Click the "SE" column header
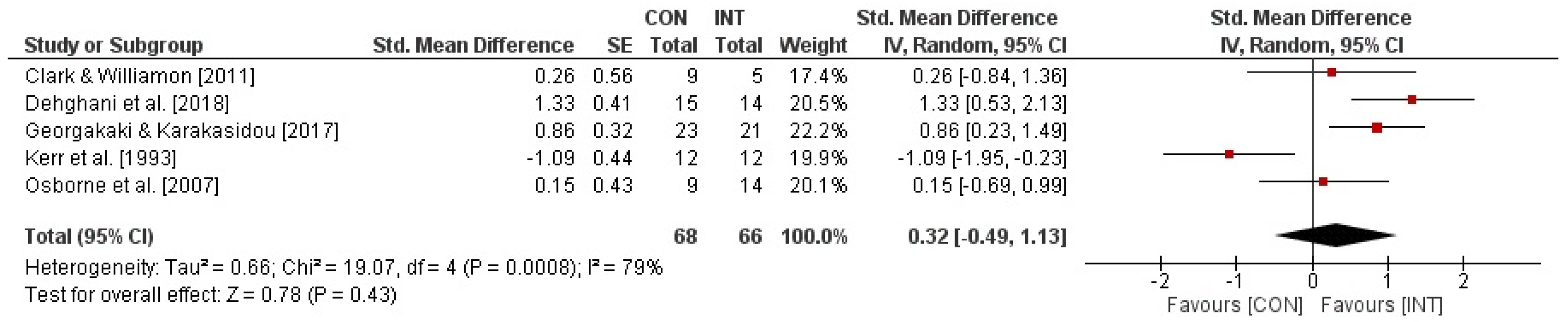Image resolution: width=1568 pixels, height=322 pixels. point(619,45)
